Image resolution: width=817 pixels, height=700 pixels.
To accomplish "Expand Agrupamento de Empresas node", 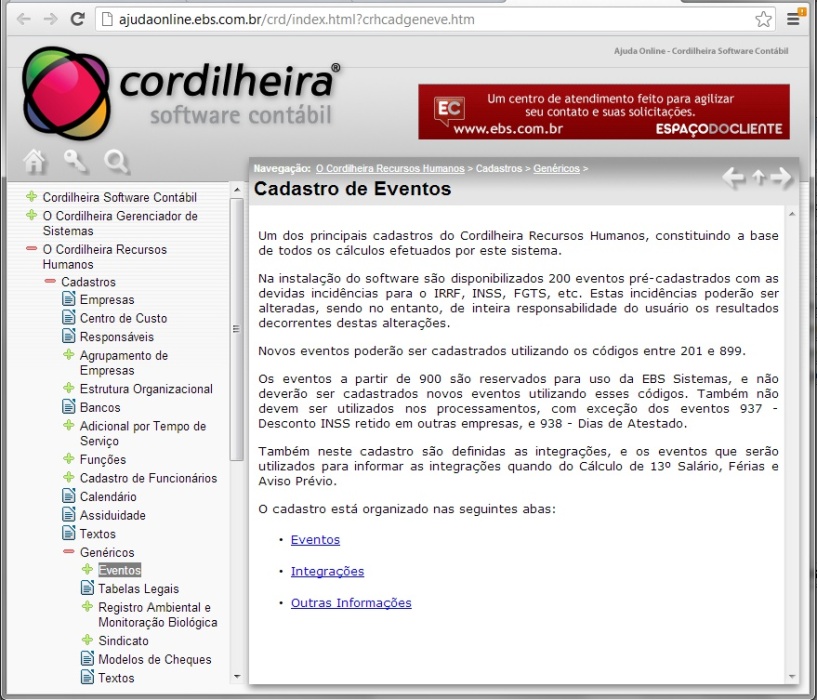I will click(69, 354).
